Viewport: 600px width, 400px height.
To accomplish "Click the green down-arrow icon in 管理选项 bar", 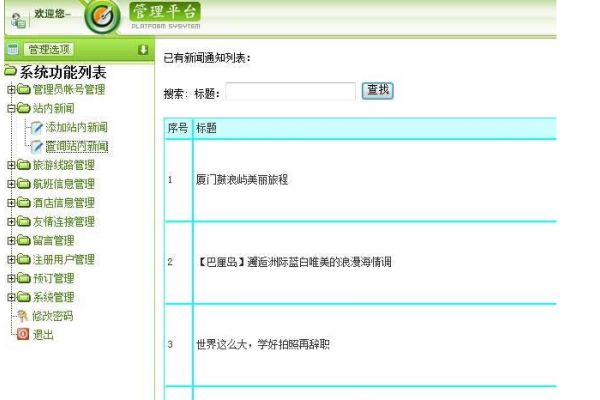I will (x=143, y=49).
